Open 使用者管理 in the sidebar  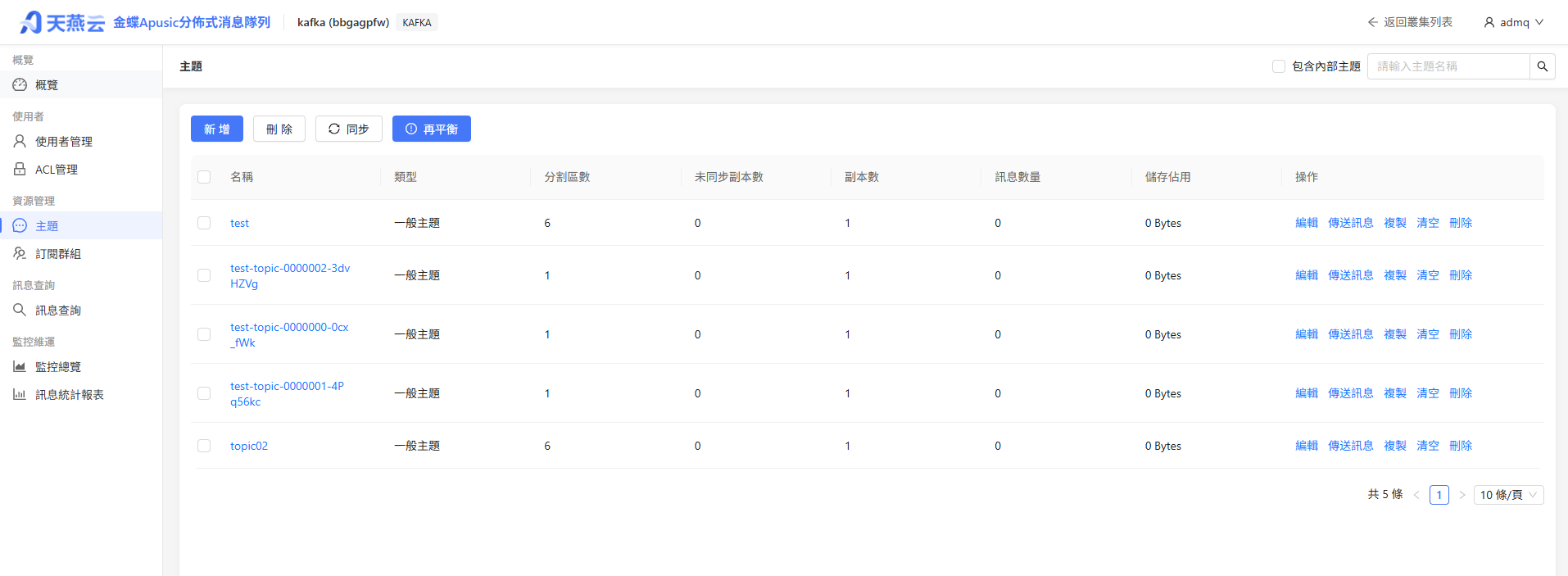[81, 142]
